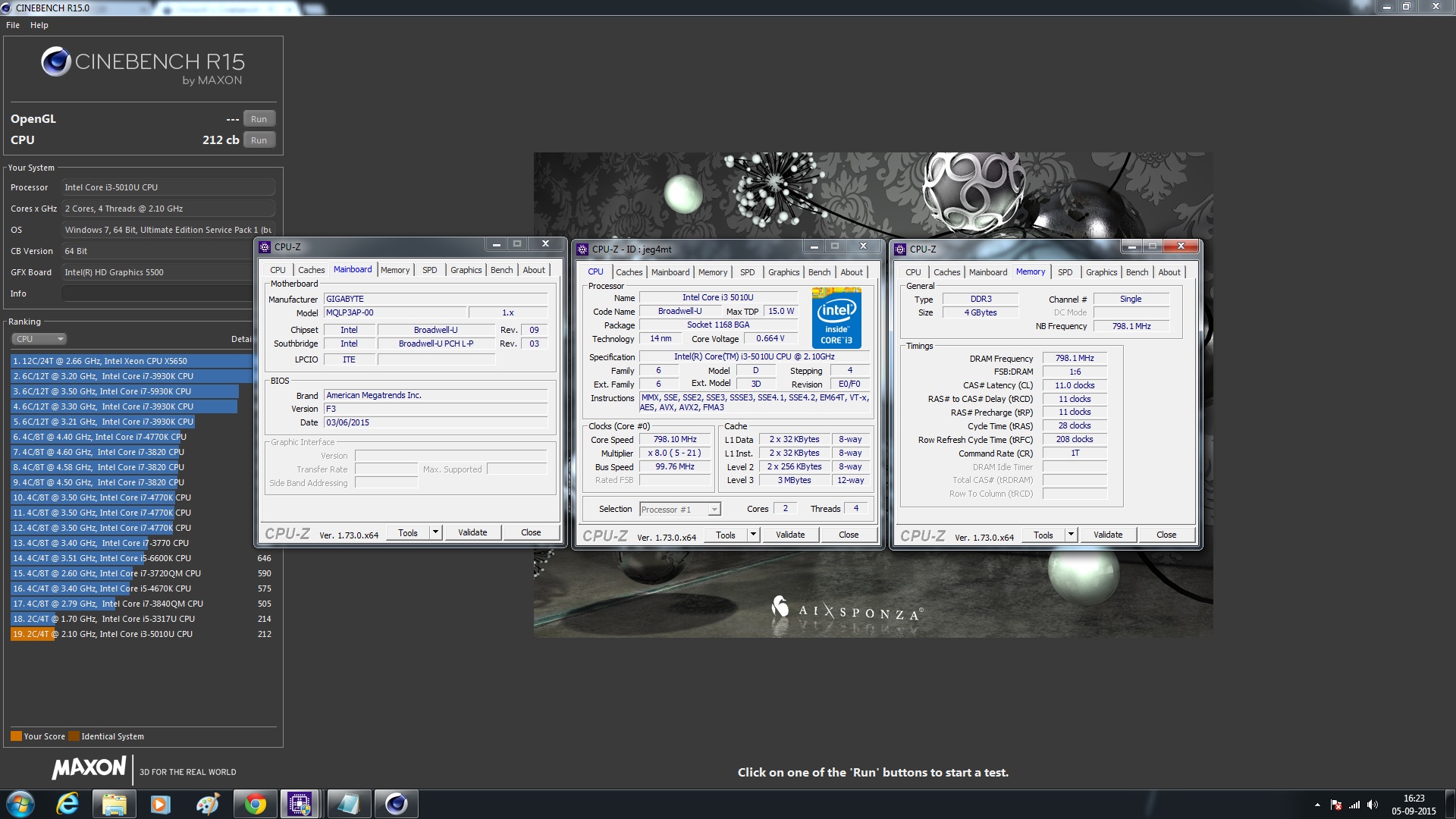1456x819 pixels.
Task: Open About tab in Mainboard CPU-Z window
Action: [534, 270]
